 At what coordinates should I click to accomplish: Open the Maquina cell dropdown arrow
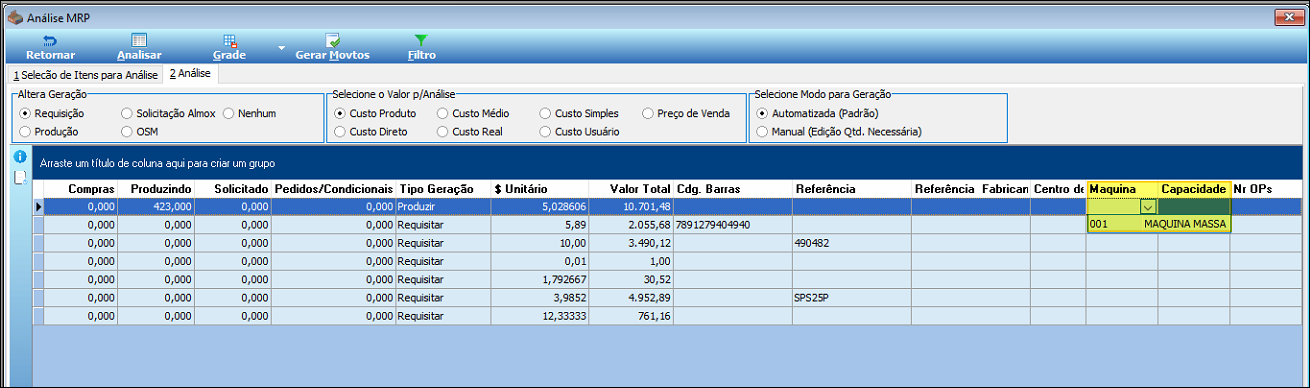click(1148, 207)
